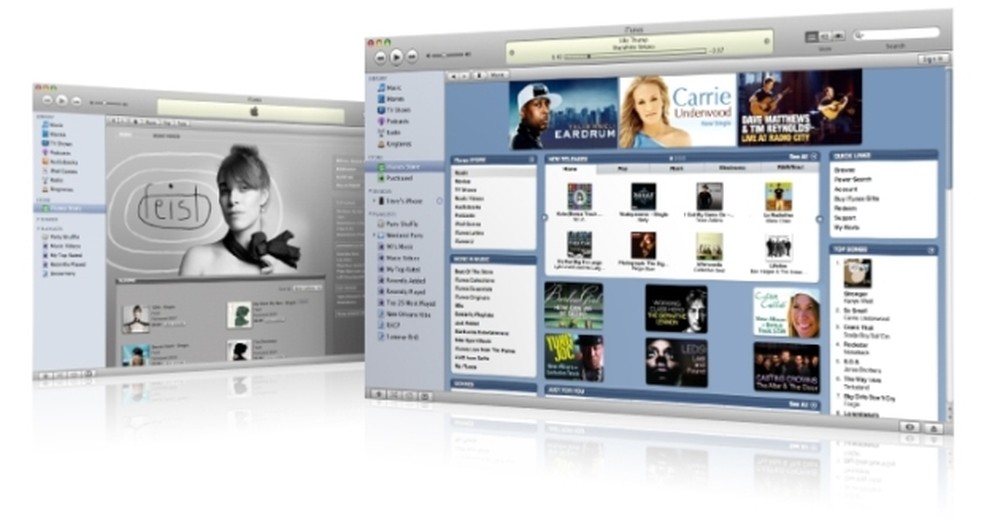Switch to Pop tab in New Releases
The image size is (984, 524).
tap(623, 169)
